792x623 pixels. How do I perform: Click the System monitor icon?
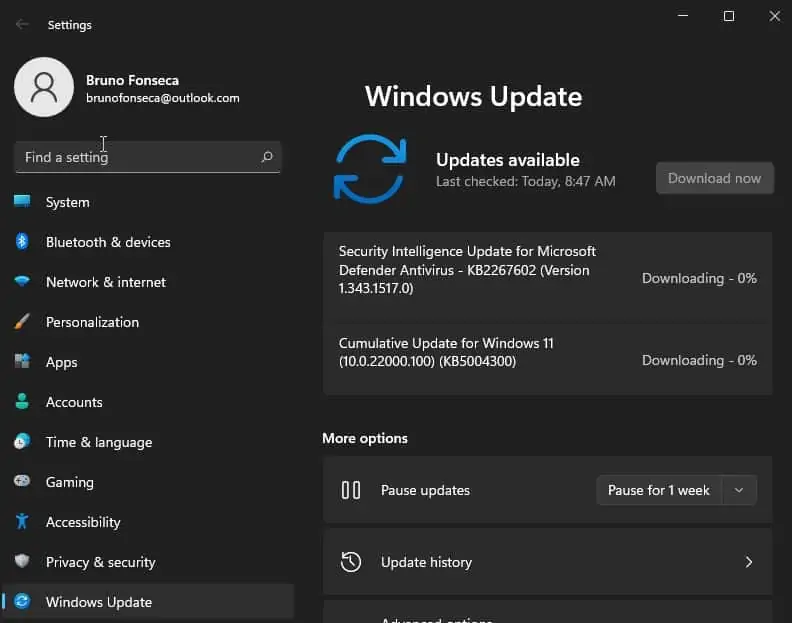[22, 202]
